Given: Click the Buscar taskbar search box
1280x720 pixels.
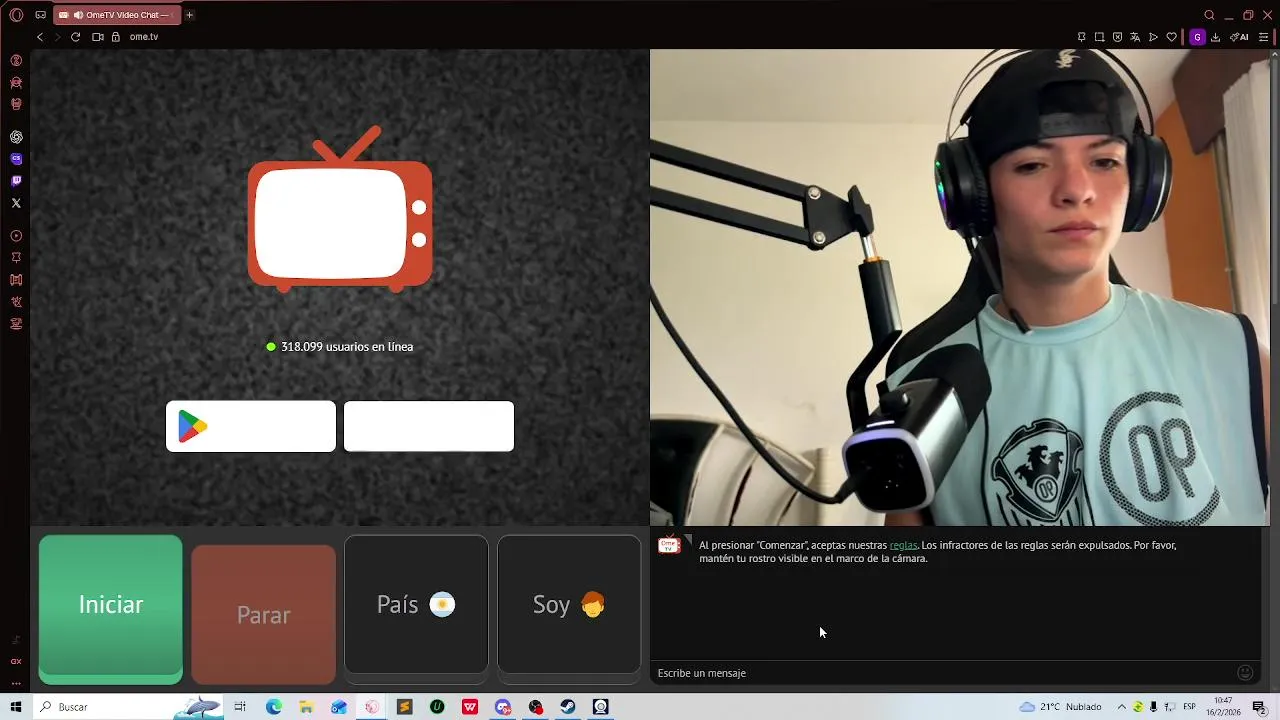Looking at the screenshot, I should (127, 707).
